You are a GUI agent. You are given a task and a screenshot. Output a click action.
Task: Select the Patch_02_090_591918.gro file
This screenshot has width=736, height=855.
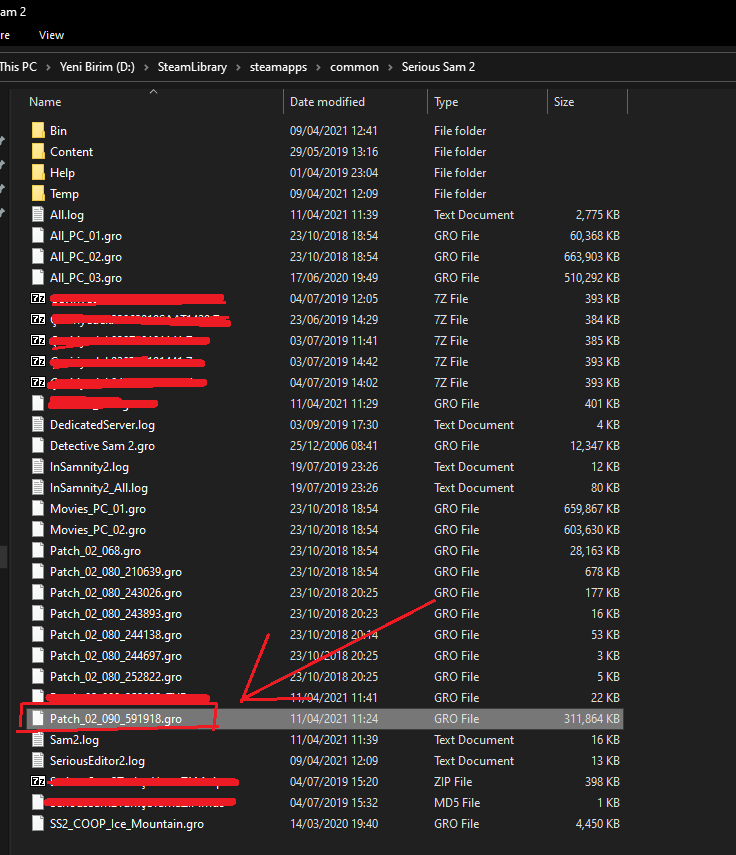116,719
